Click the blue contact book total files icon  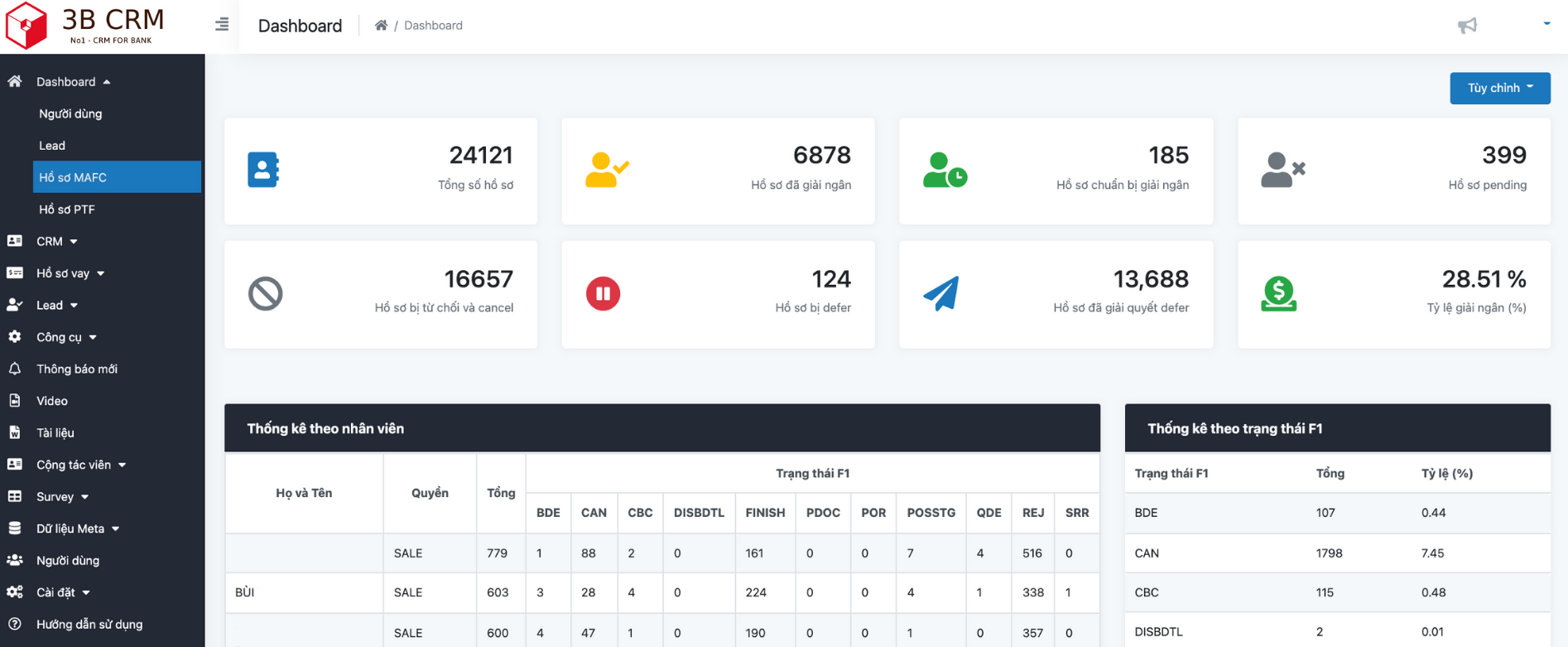click(263, 170)
